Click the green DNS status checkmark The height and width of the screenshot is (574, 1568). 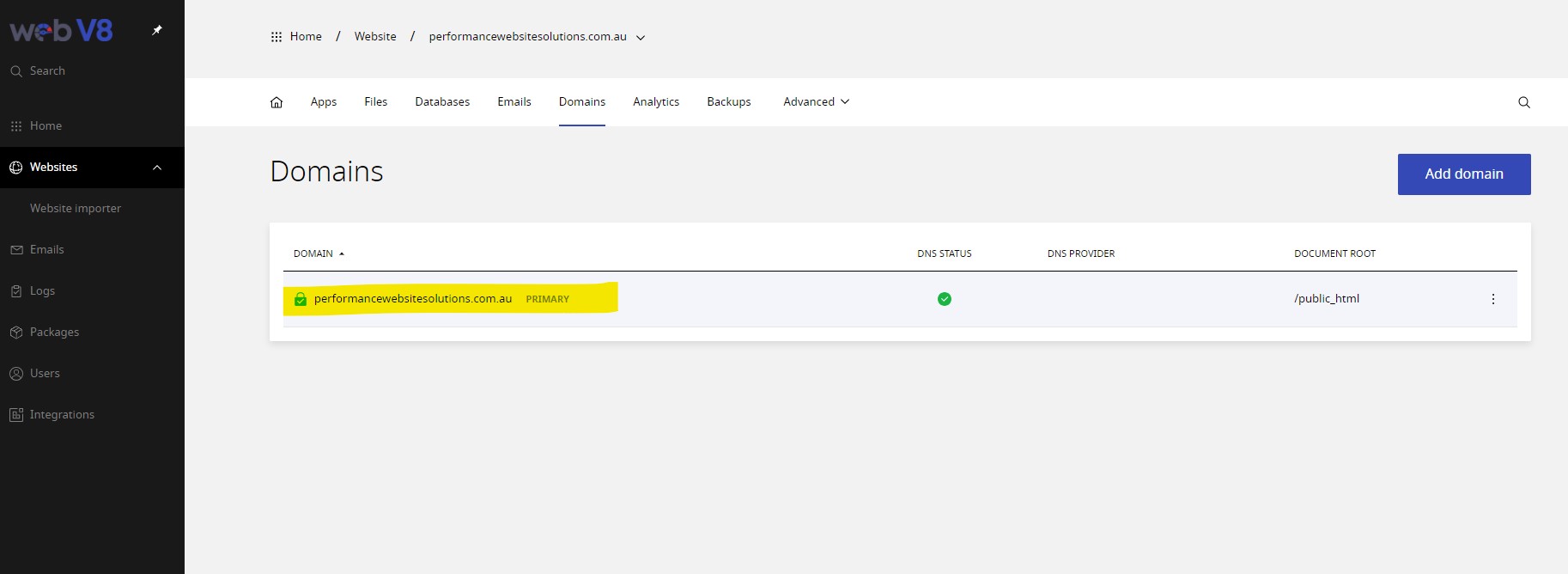(944, 299)
